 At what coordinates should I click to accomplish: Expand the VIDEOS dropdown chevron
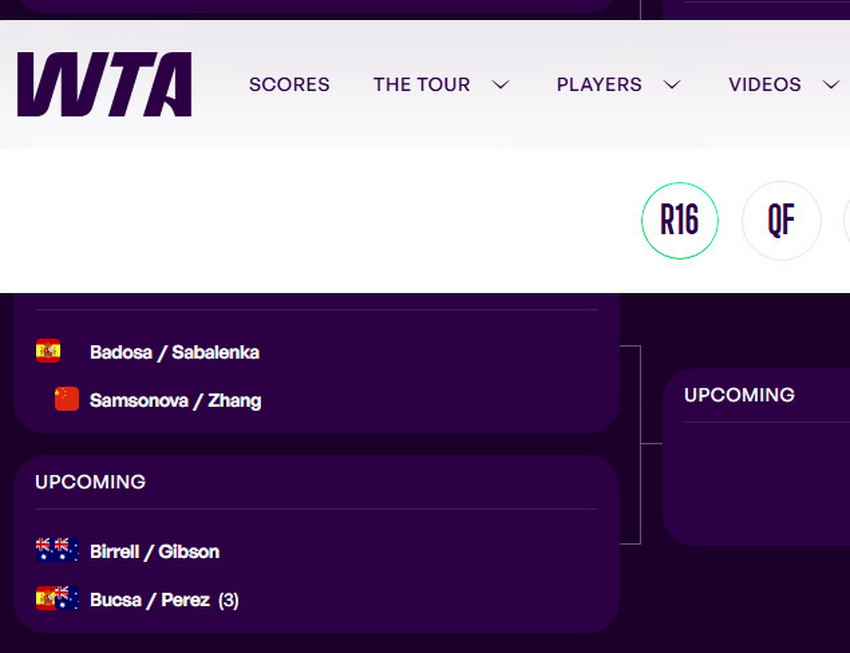(831, 85)
